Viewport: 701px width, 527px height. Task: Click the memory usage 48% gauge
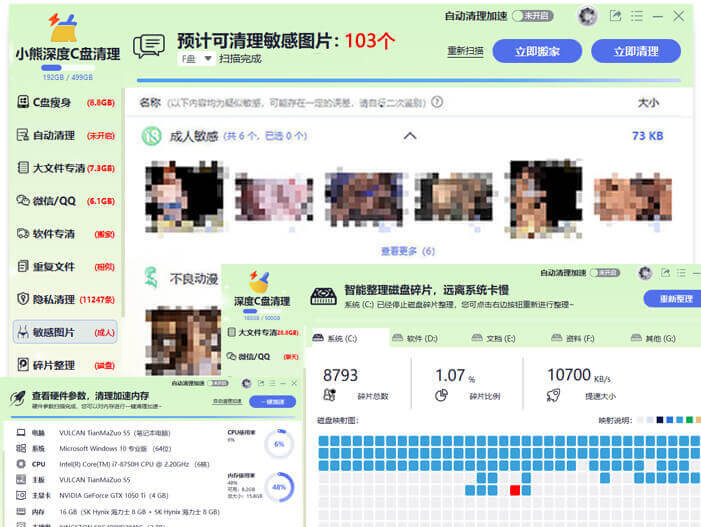(279, 487)
